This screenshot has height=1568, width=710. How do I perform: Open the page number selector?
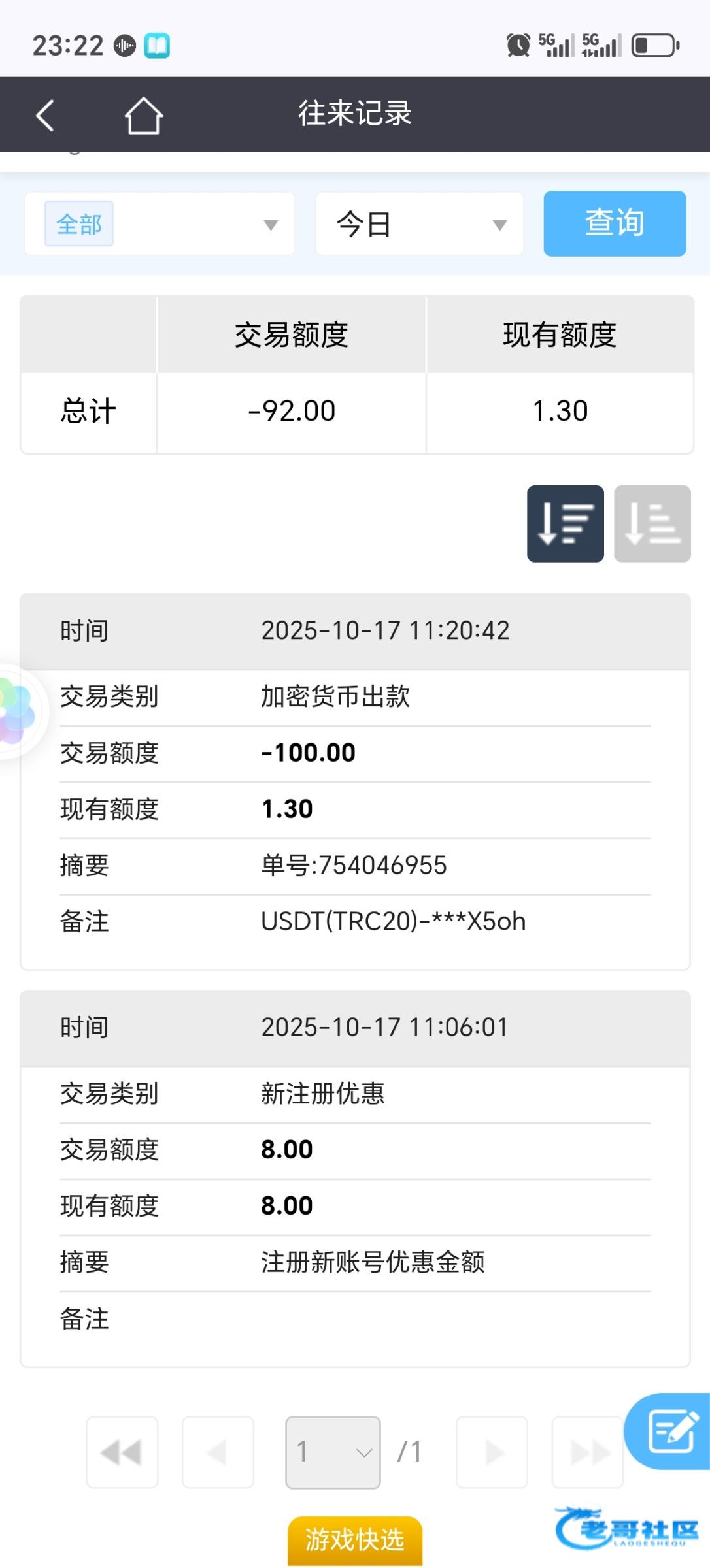pos(333,1452)
